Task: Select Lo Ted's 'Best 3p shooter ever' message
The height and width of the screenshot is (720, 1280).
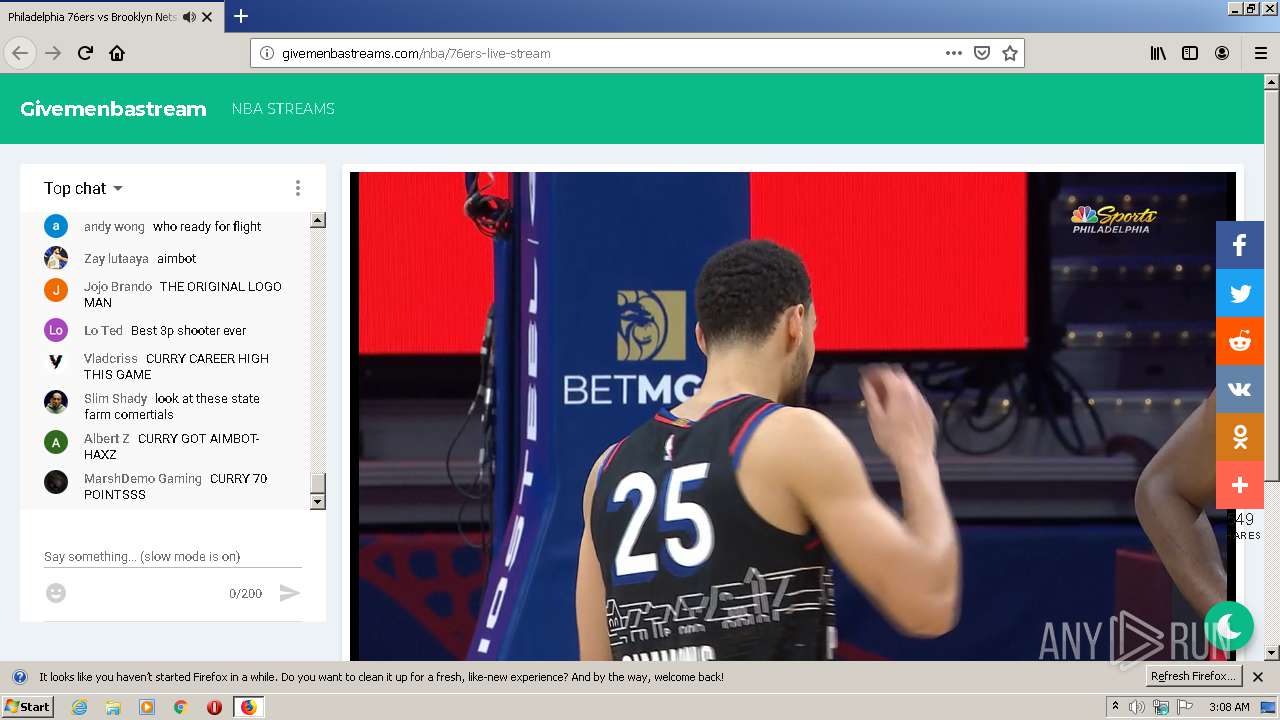Action: 188,330
